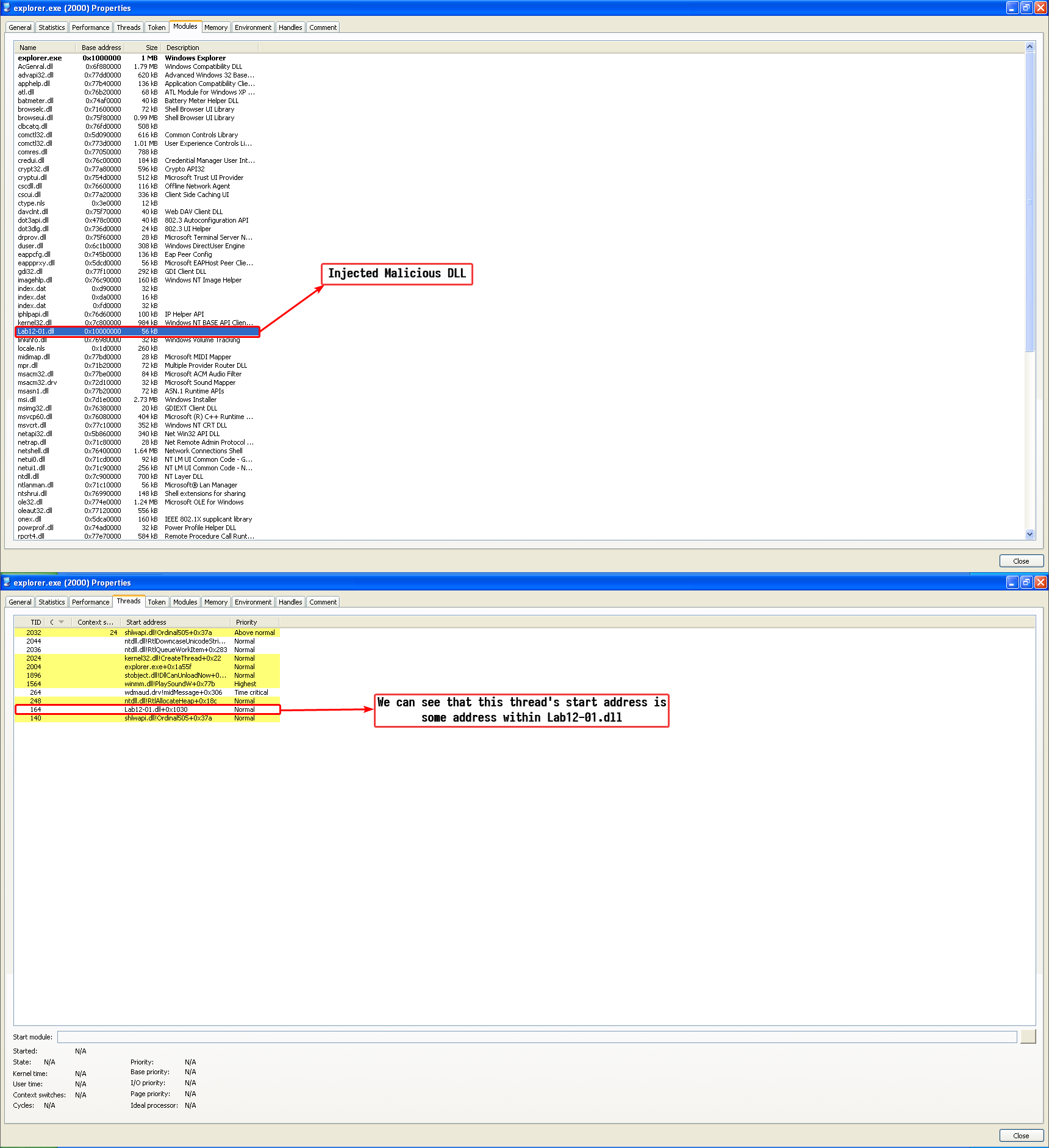The image size is (1049, 1148).
Task: Switch to the Modules tab in the bottom window
Action: click(185, 602)
